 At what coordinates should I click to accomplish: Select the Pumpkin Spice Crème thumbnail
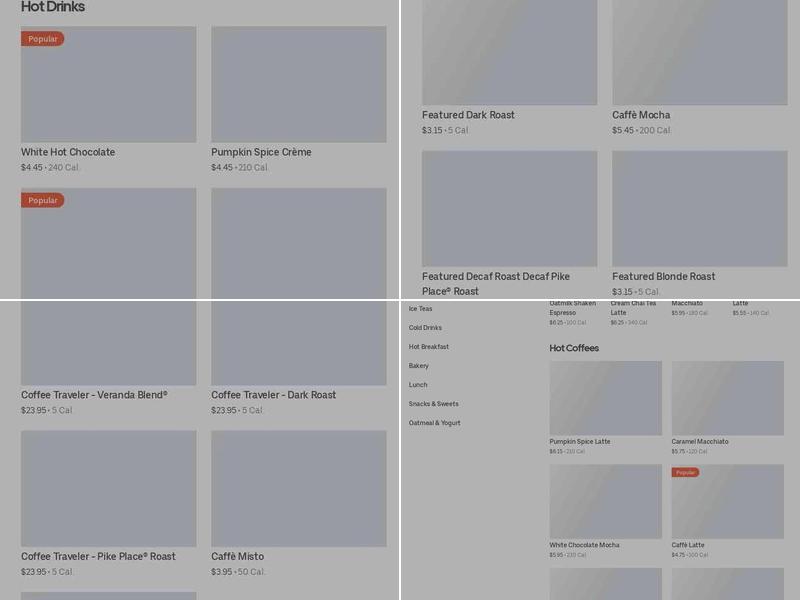[x=298, y=85]
